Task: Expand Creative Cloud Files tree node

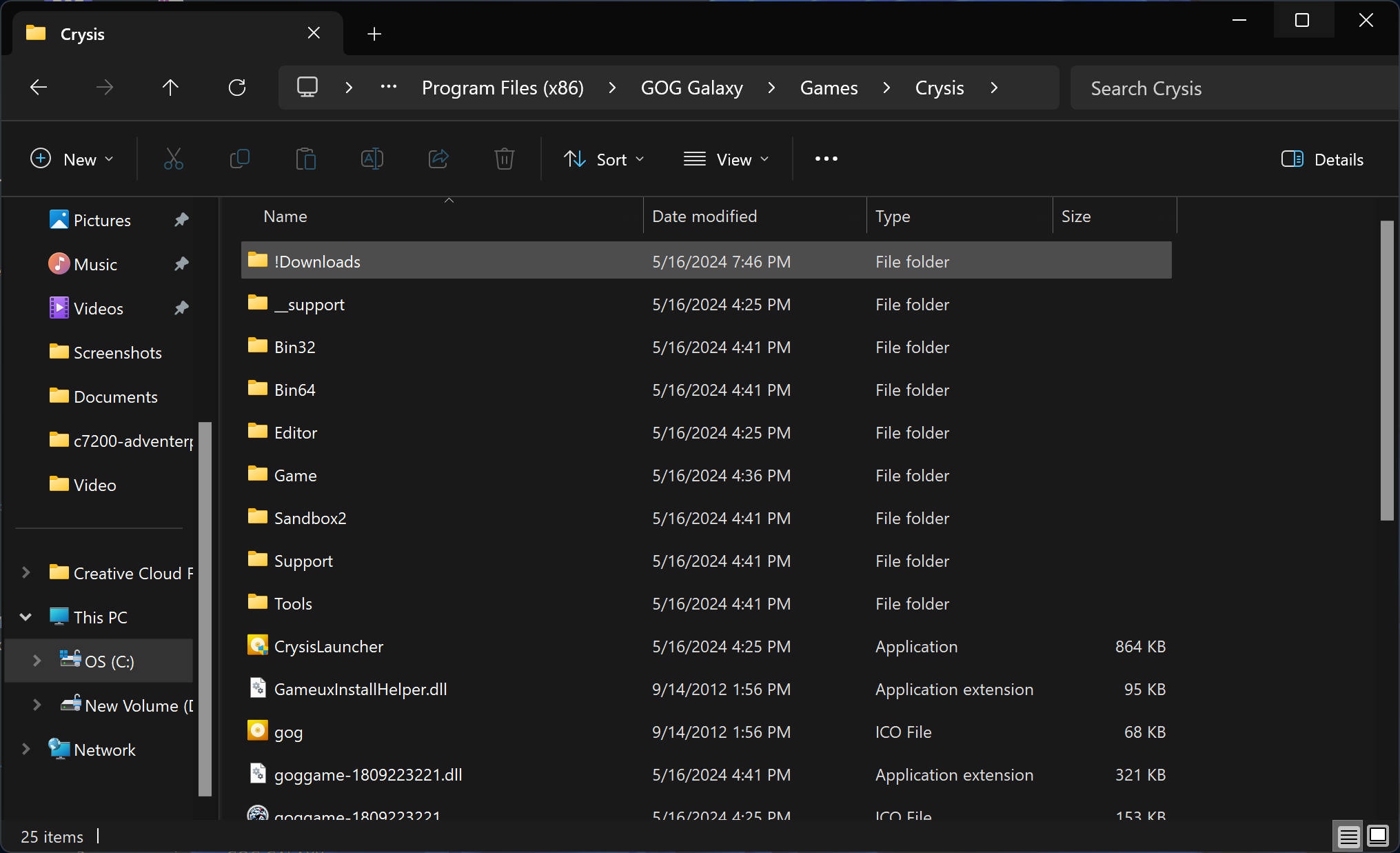Action: click(x=26, y=572)
